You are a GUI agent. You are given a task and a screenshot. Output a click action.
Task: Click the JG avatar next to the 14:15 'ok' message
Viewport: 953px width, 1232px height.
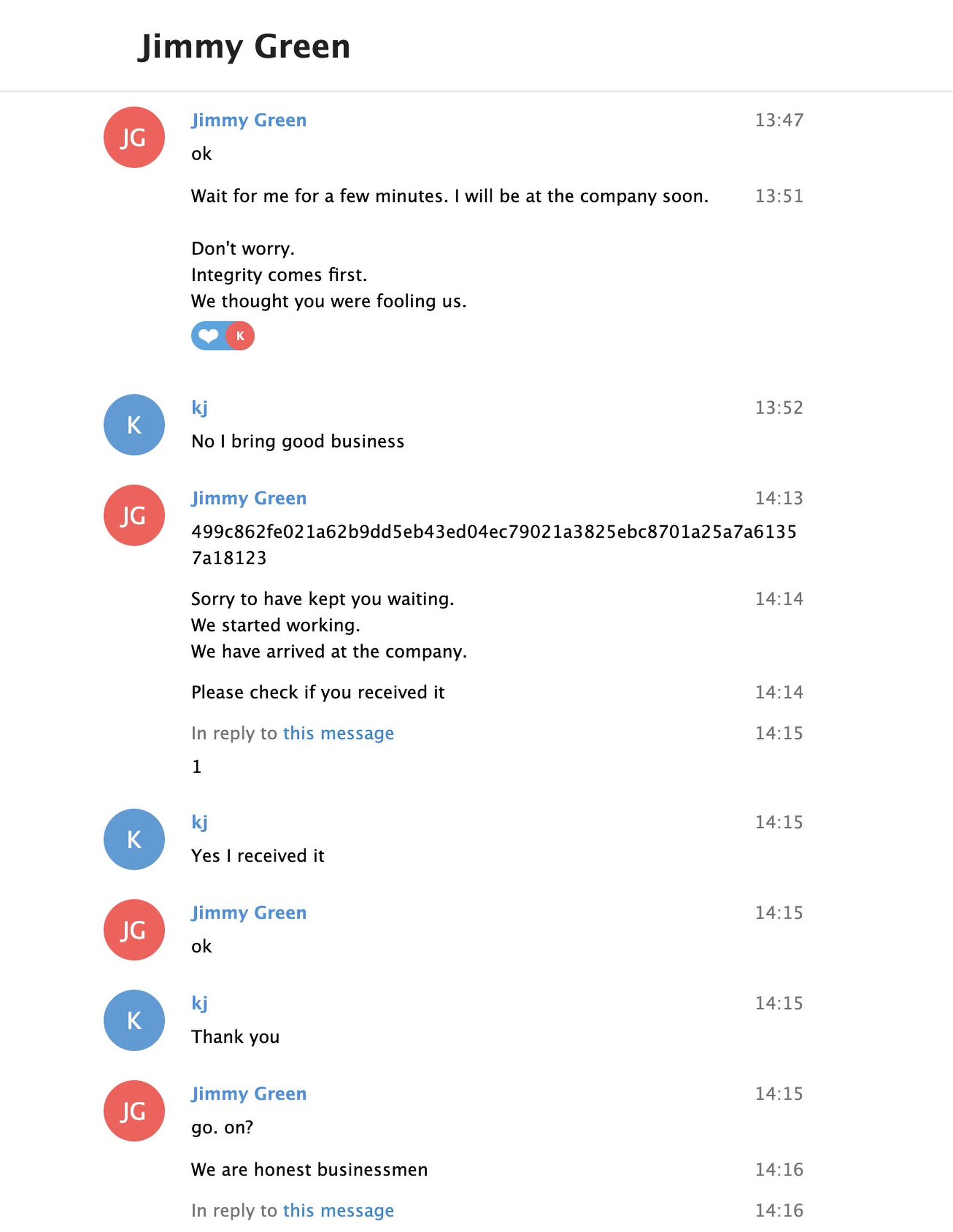pyautogui.click(x=134, y=929)
